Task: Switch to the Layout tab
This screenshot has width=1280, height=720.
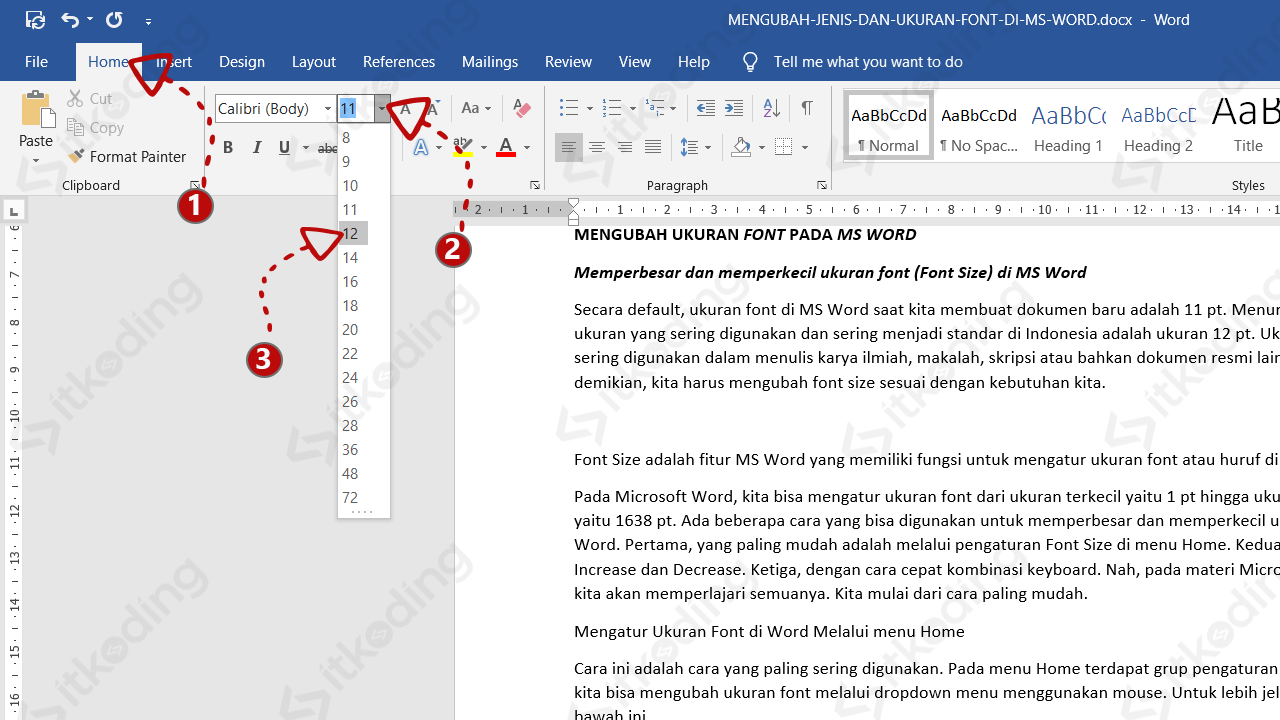Action: coord(314,62)
